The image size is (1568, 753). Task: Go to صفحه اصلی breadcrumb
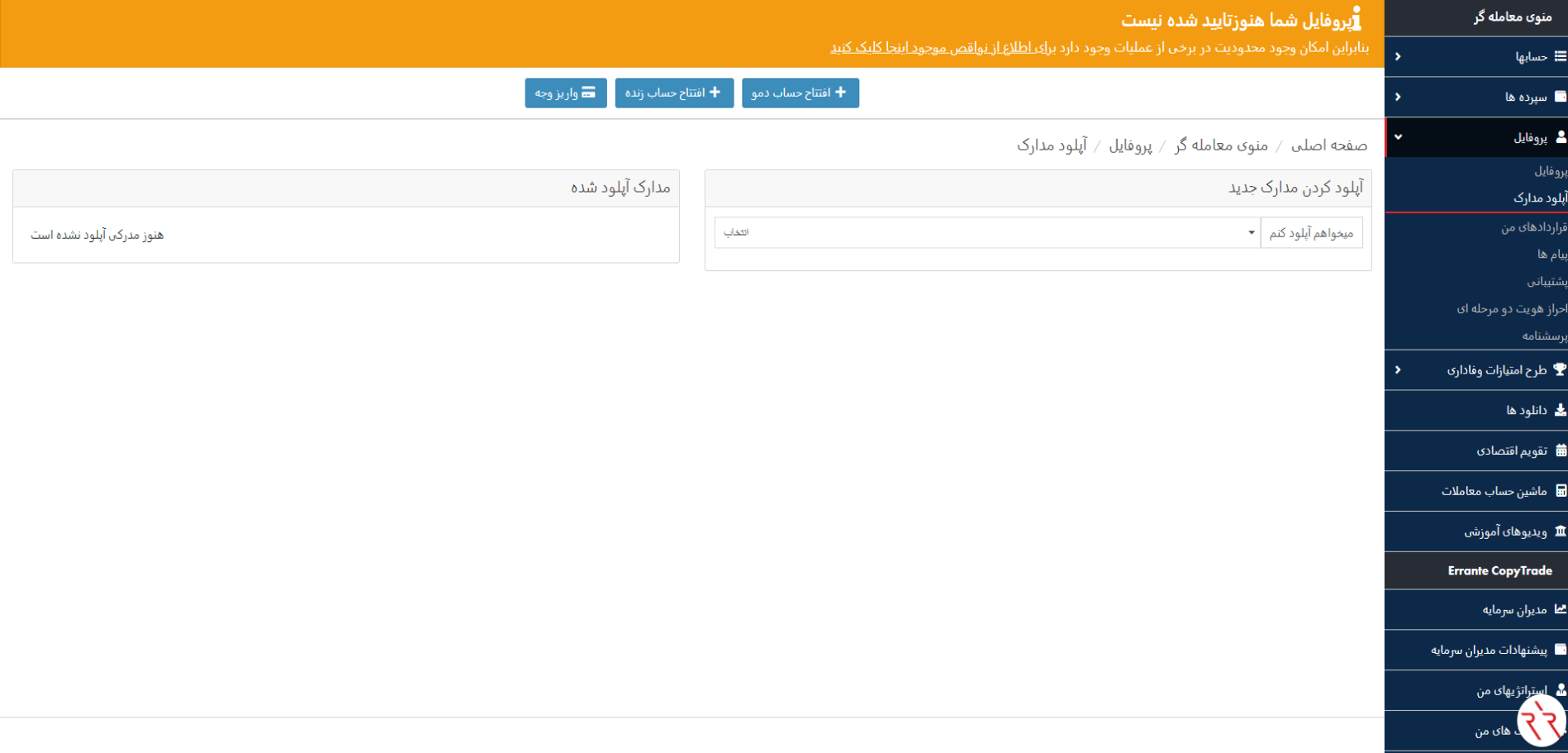click(x=1329, y=145)
